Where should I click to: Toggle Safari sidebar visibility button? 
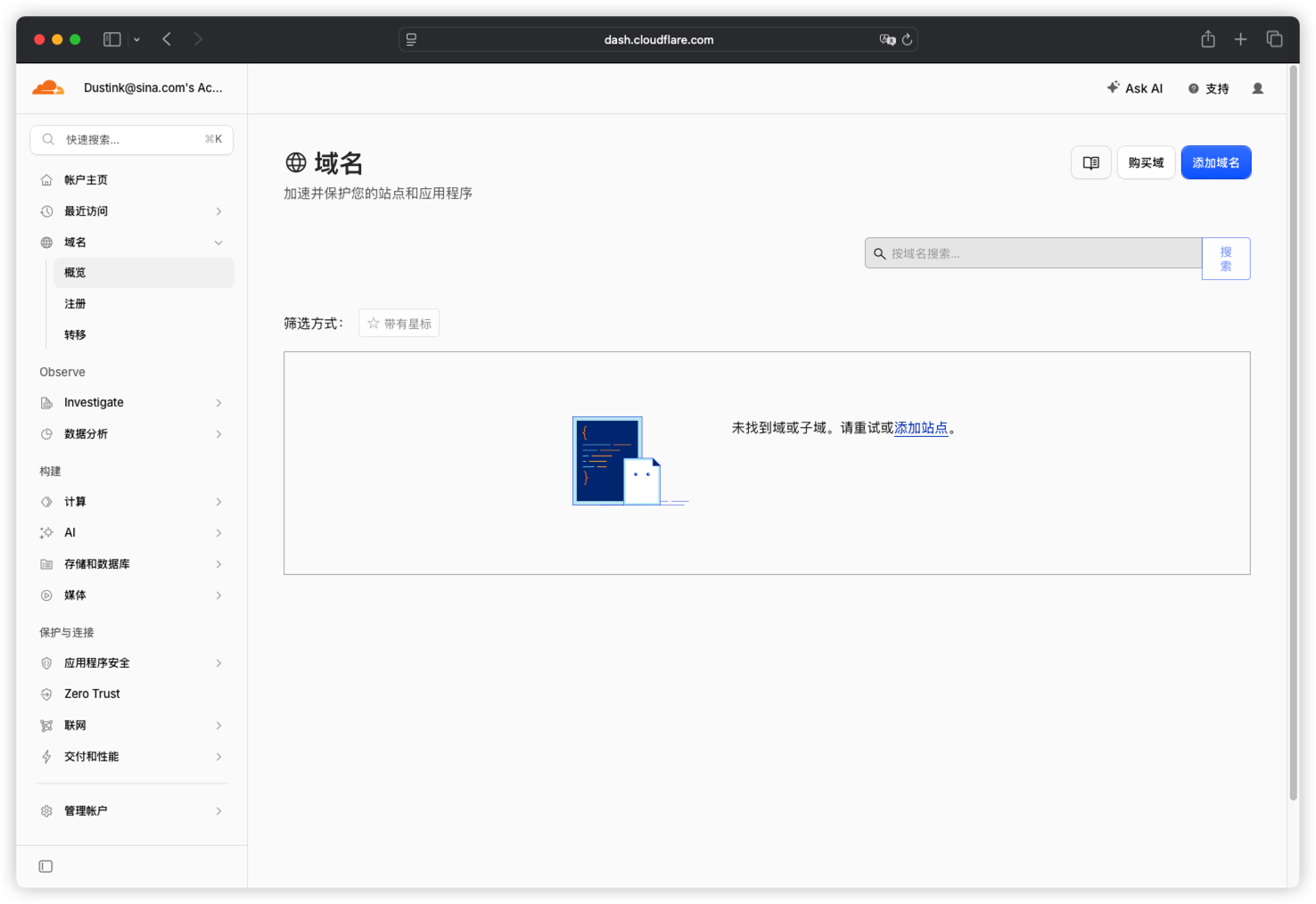coord(112,39)
